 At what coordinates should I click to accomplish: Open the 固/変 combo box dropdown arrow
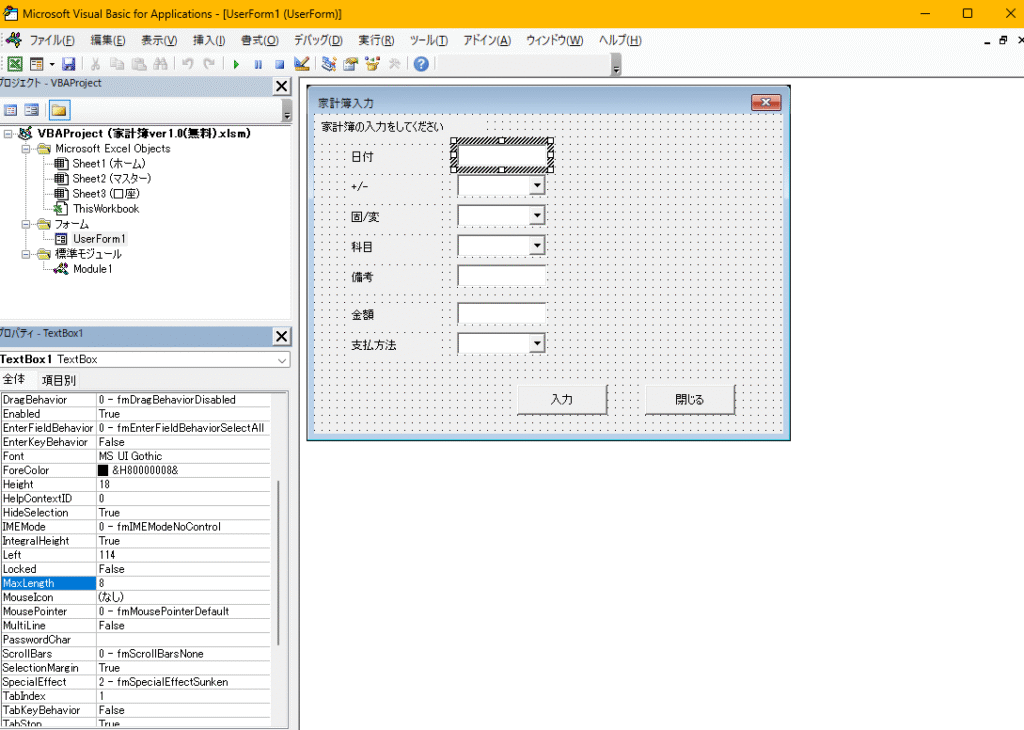(537, 215)
